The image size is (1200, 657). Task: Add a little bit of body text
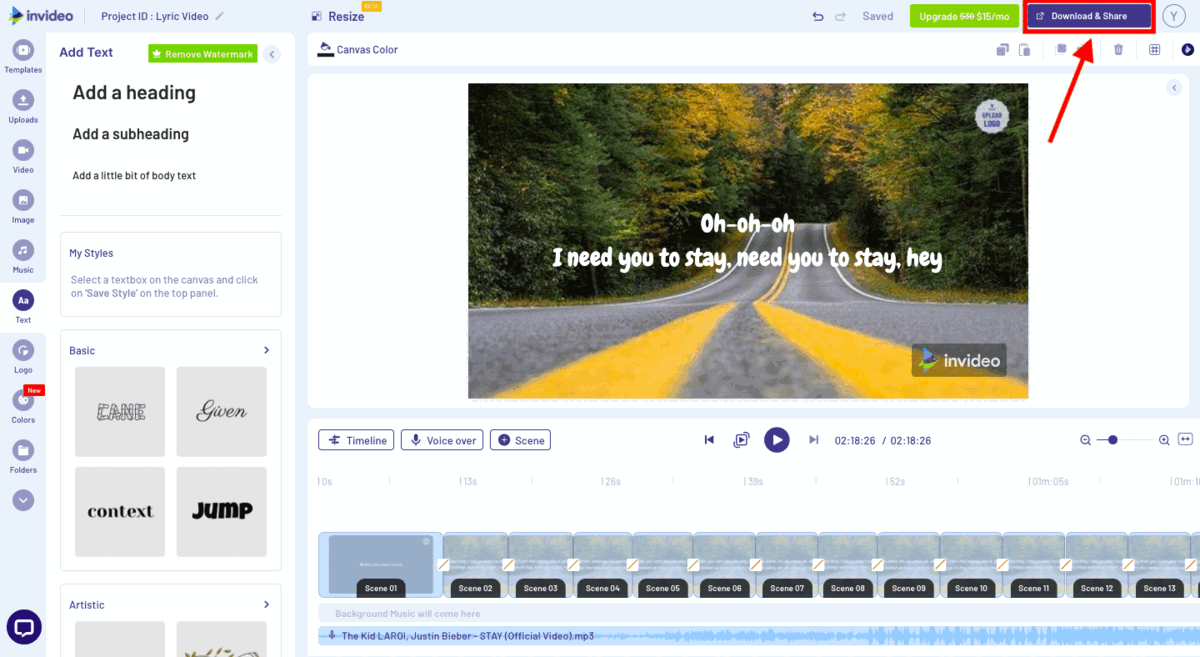[134, 176]
